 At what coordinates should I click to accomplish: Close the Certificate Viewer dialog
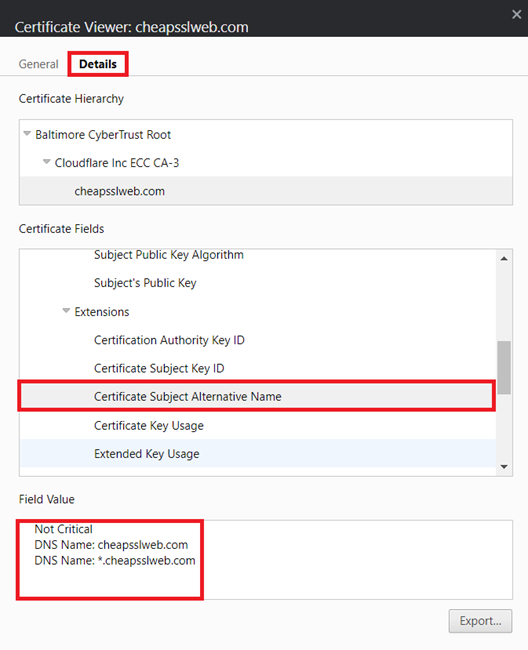(516, 15)
